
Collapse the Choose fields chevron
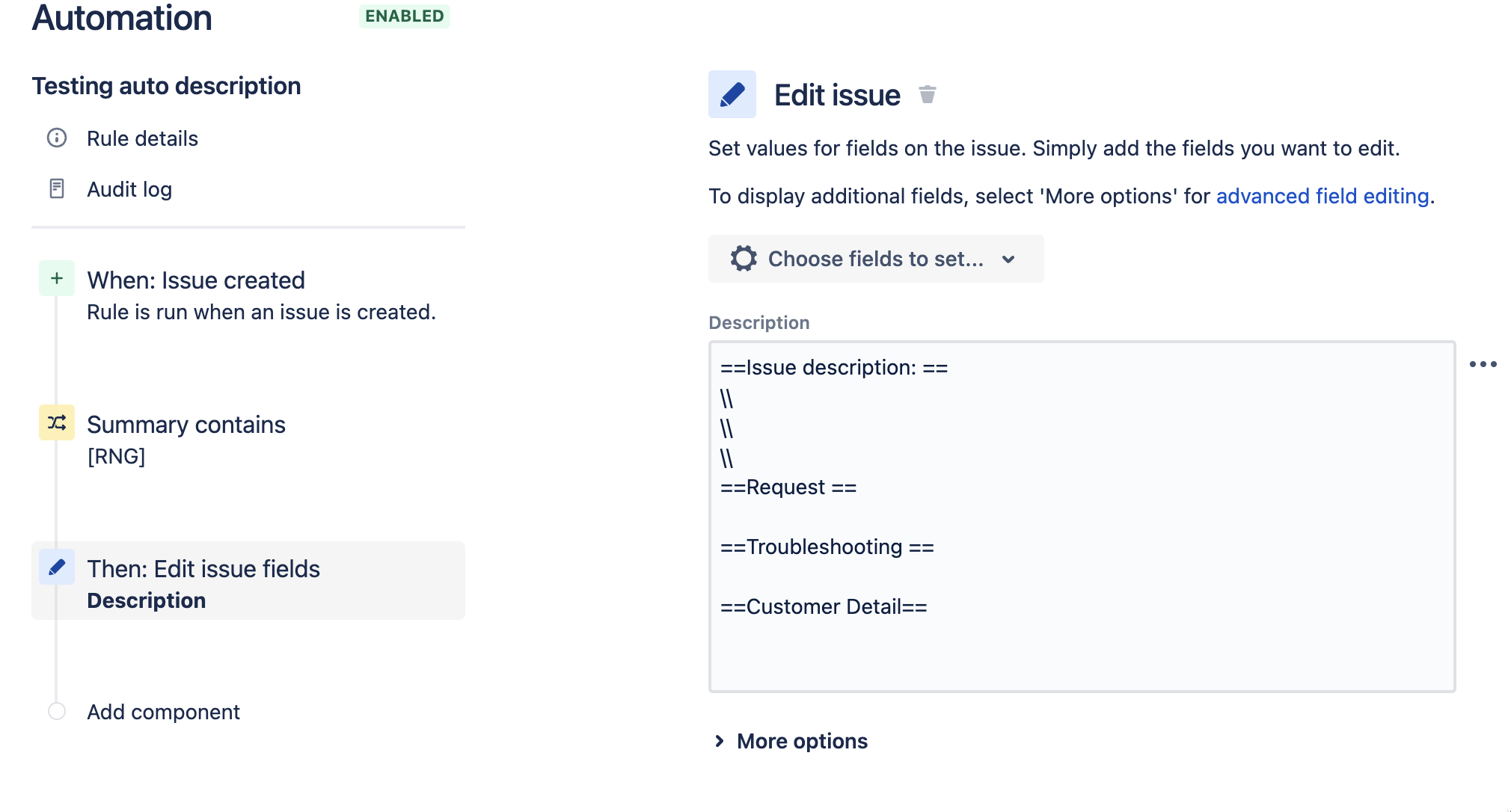pos(1008,259)
